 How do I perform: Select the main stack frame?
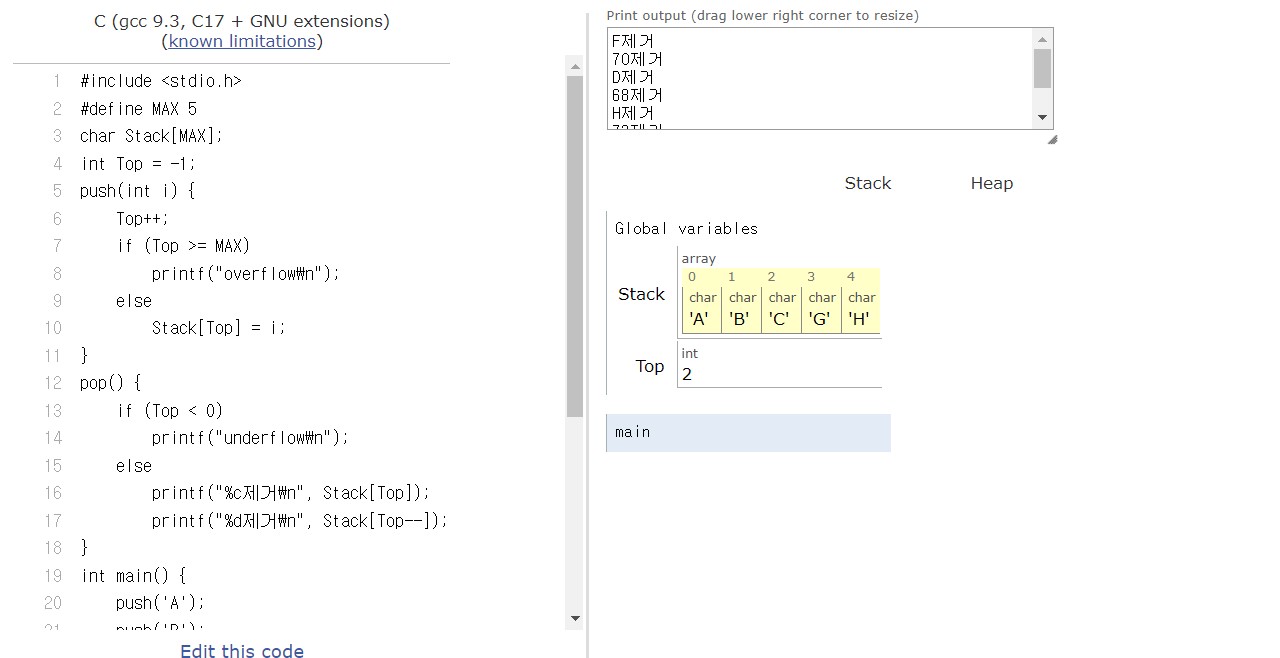[x=748, y=432]
